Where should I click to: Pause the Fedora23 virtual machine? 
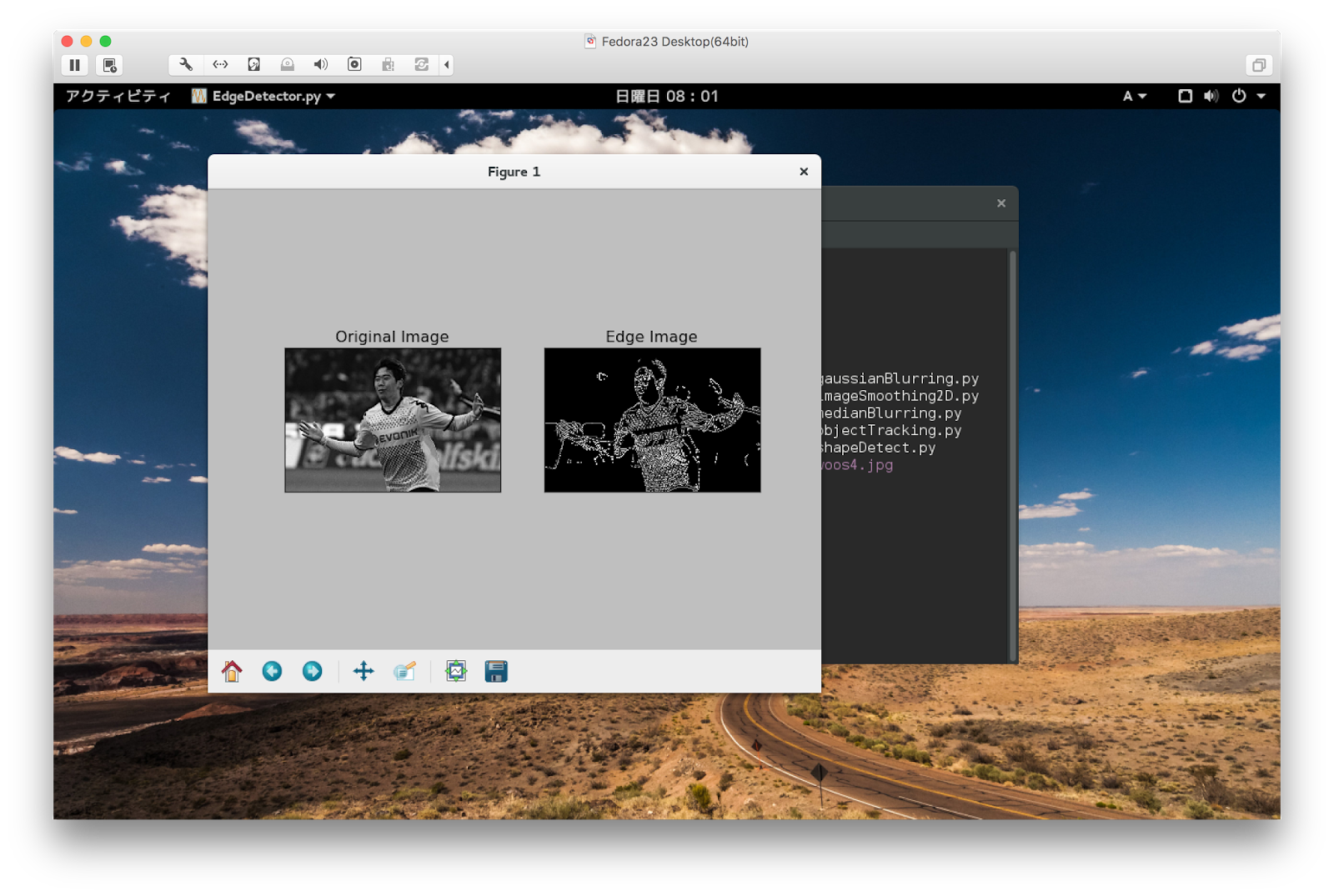(x=75, y=65)
